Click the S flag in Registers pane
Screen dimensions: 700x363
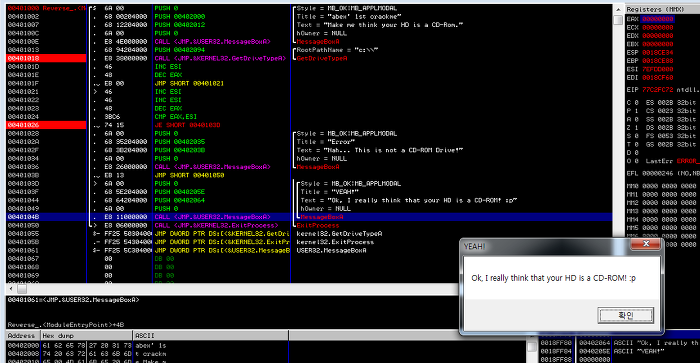(x=633, y=136)
